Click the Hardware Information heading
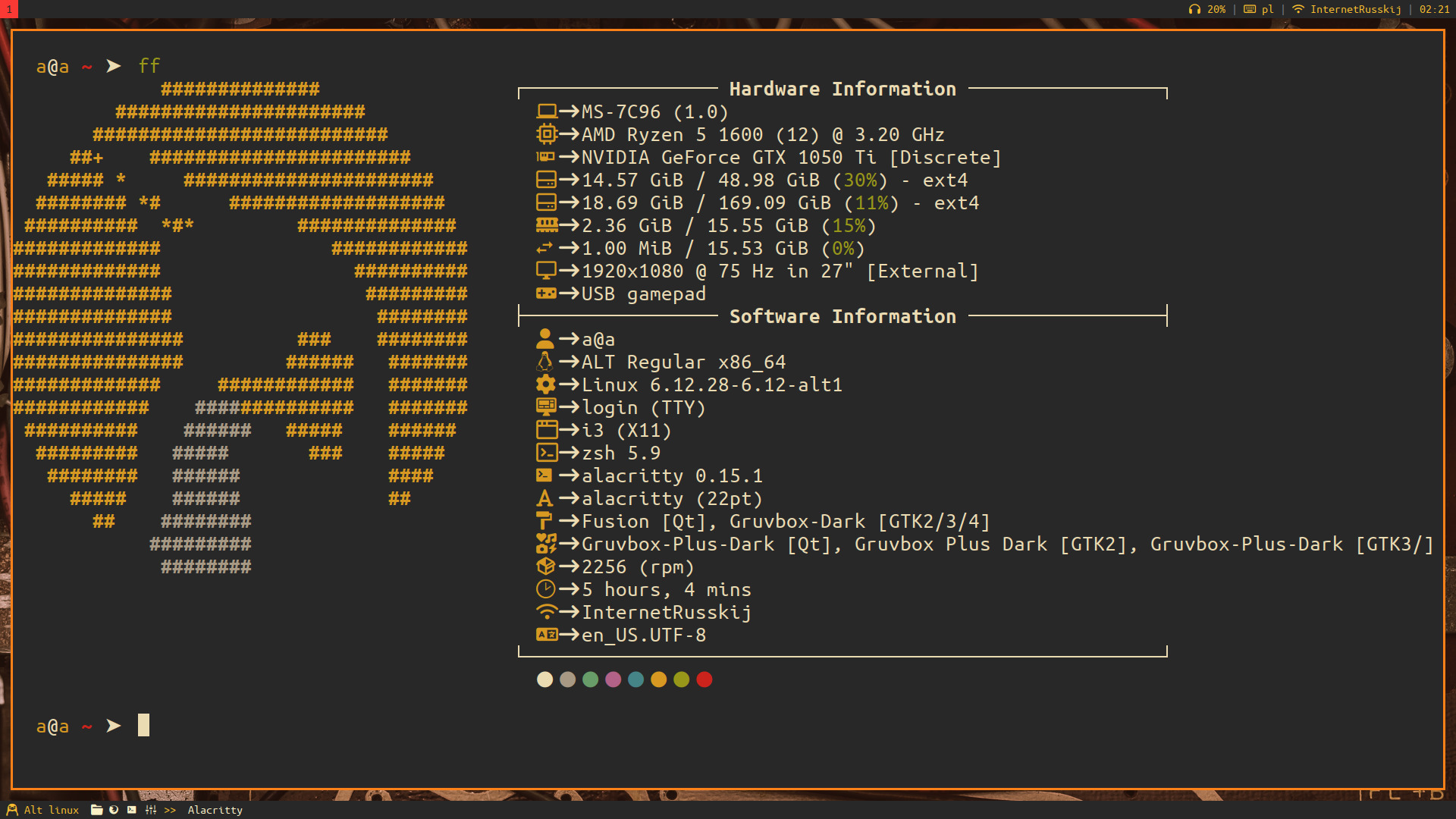The image size is (1456, 819). [842, 89]
